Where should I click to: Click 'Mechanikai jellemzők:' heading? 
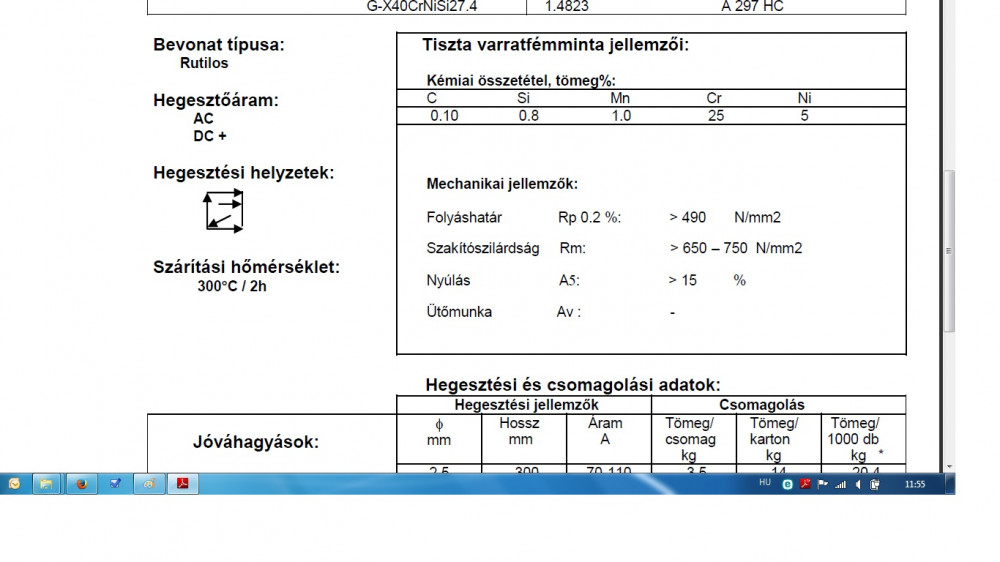[502, 184]
